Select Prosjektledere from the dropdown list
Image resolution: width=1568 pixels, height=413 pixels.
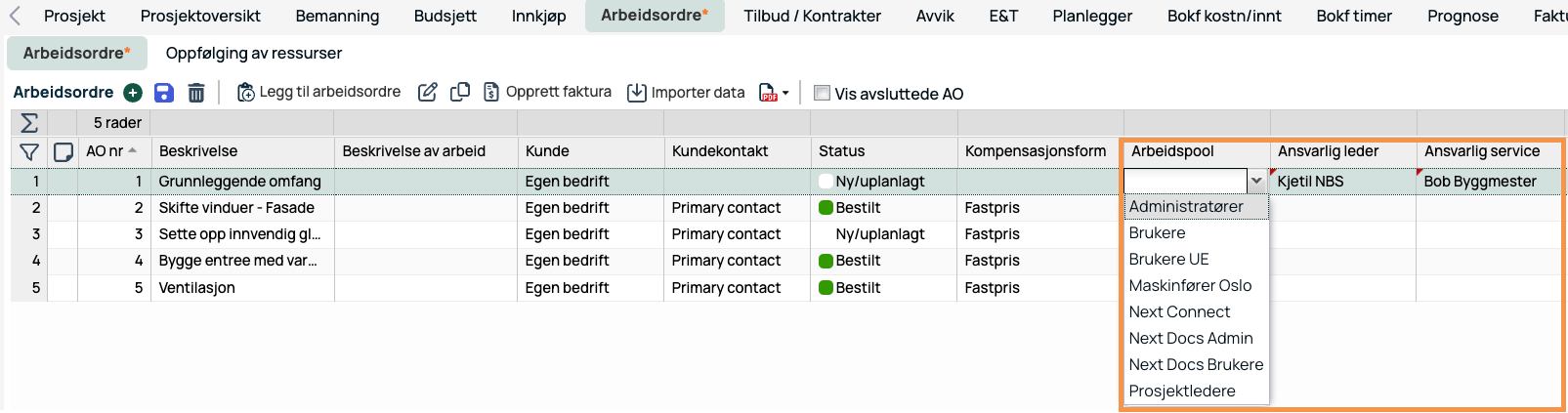click(x=1182, y=391)
